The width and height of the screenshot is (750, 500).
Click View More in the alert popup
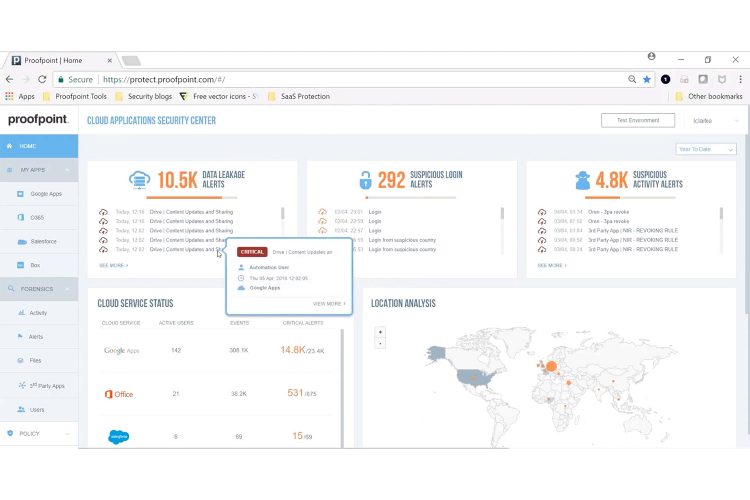tap(329, 304)
